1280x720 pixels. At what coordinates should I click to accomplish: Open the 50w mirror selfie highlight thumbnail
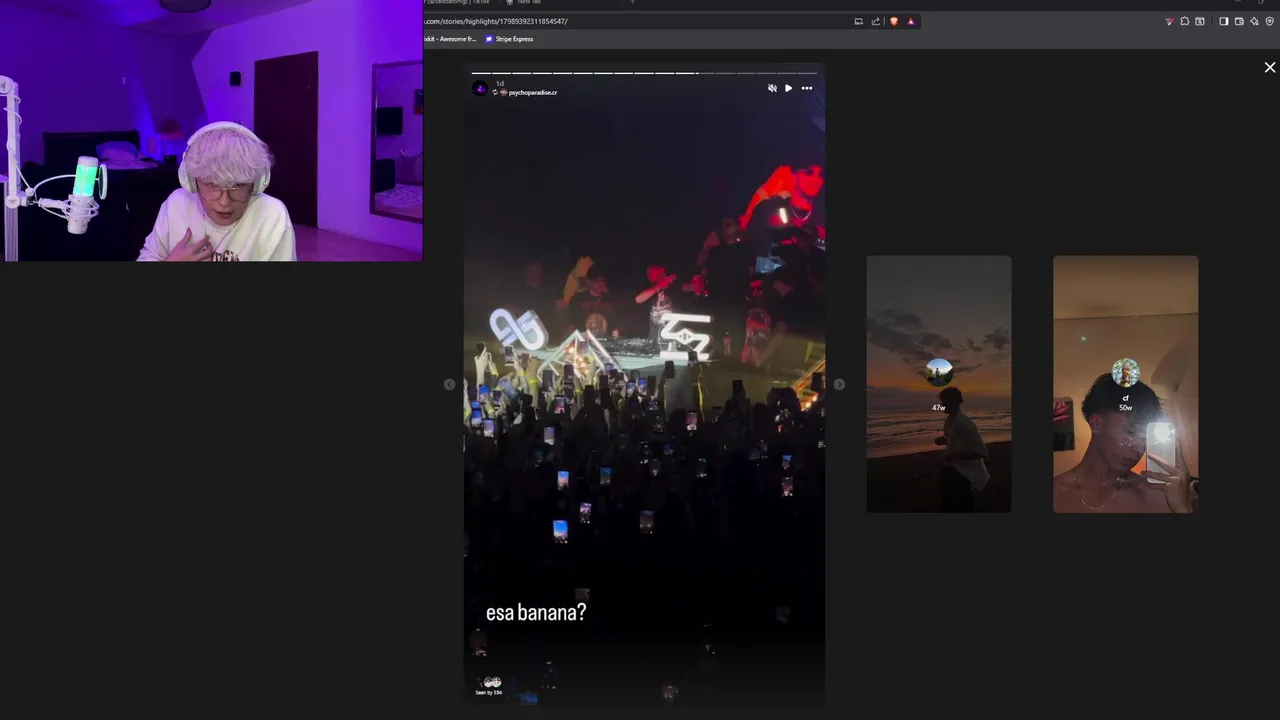(x=1125, y=384)
